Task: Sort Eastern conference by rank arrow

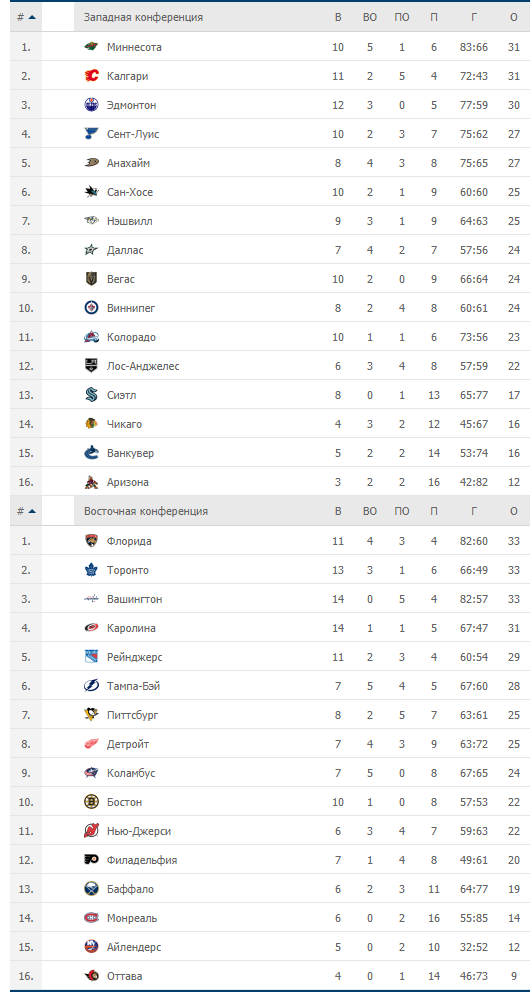Action: 32,511
